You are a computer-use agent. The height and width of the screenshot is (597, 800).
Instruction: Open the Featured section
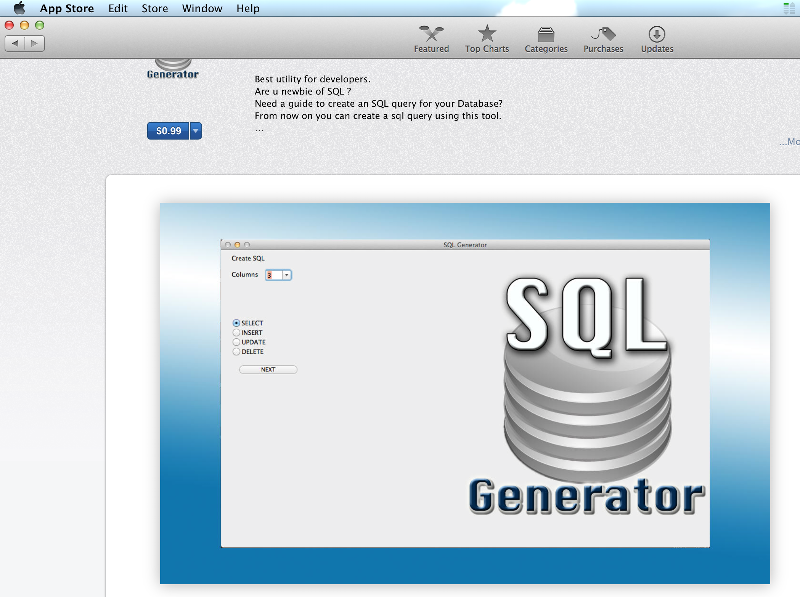pyautogui.click(x=431, y=39)
